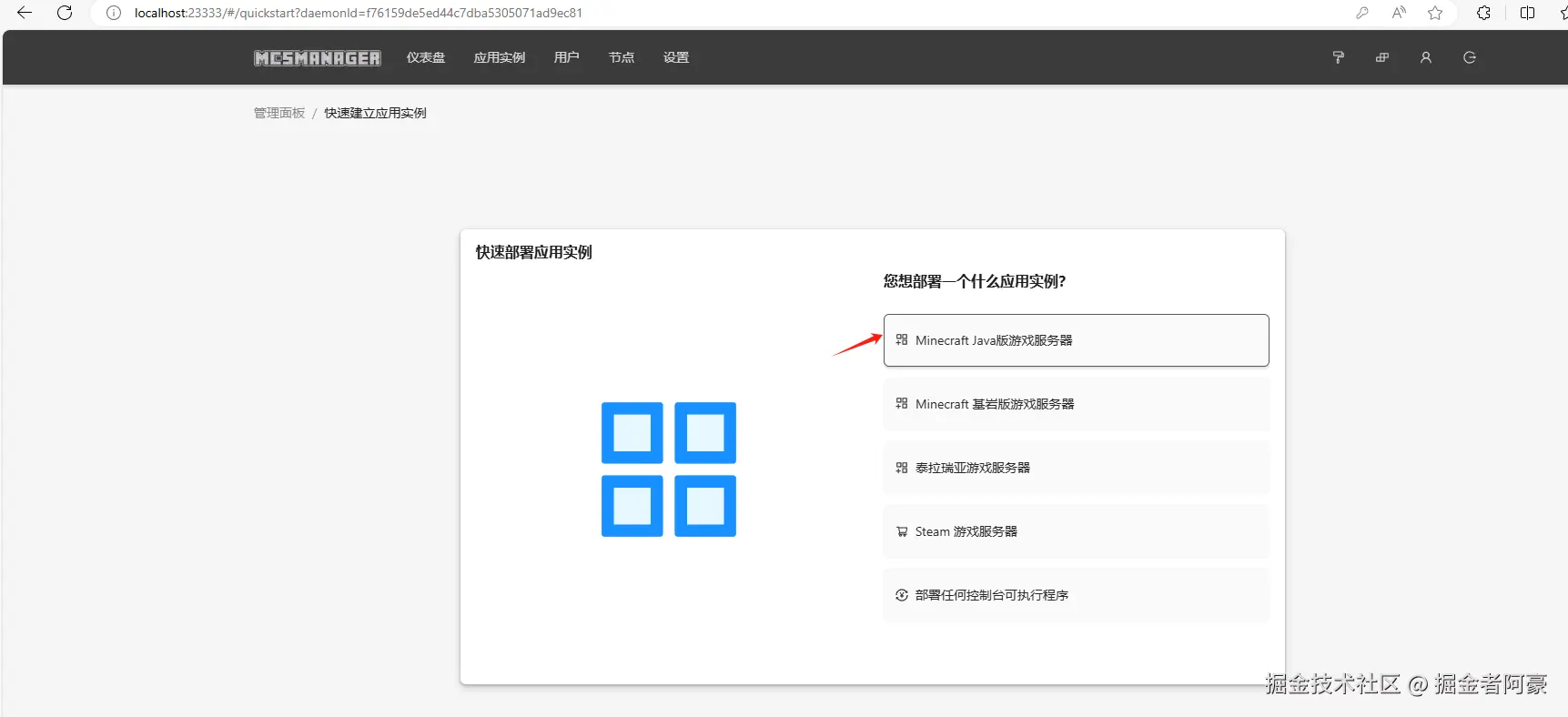The width and height of the screenshot is (1568, 717).
Task: Switch to the 节点 menu item
Action: tap(622, 57)
